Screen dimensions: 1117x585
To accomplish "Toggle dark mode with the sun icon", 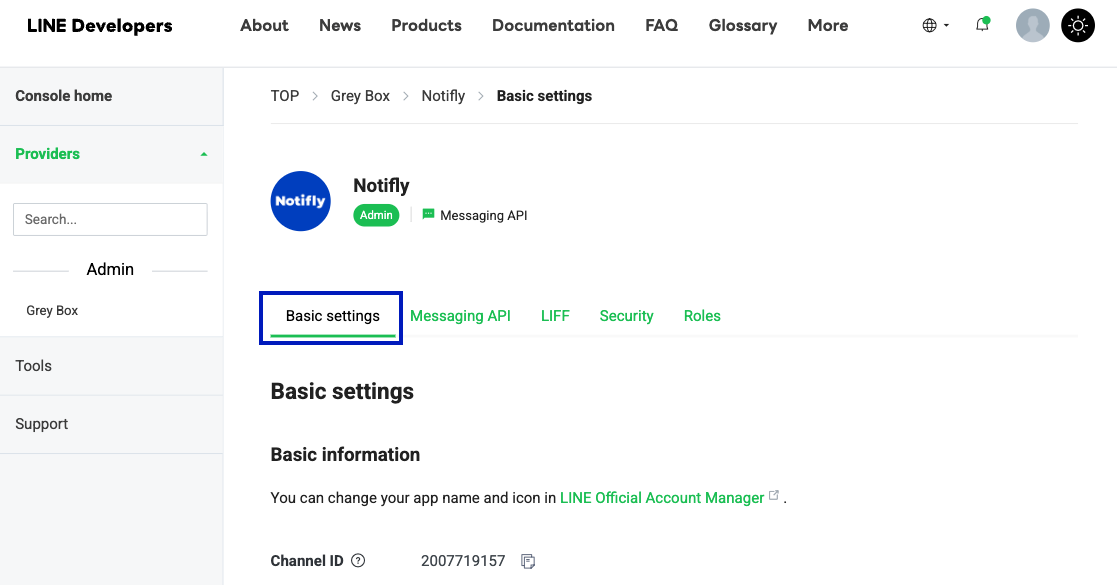I will 1077,25.
